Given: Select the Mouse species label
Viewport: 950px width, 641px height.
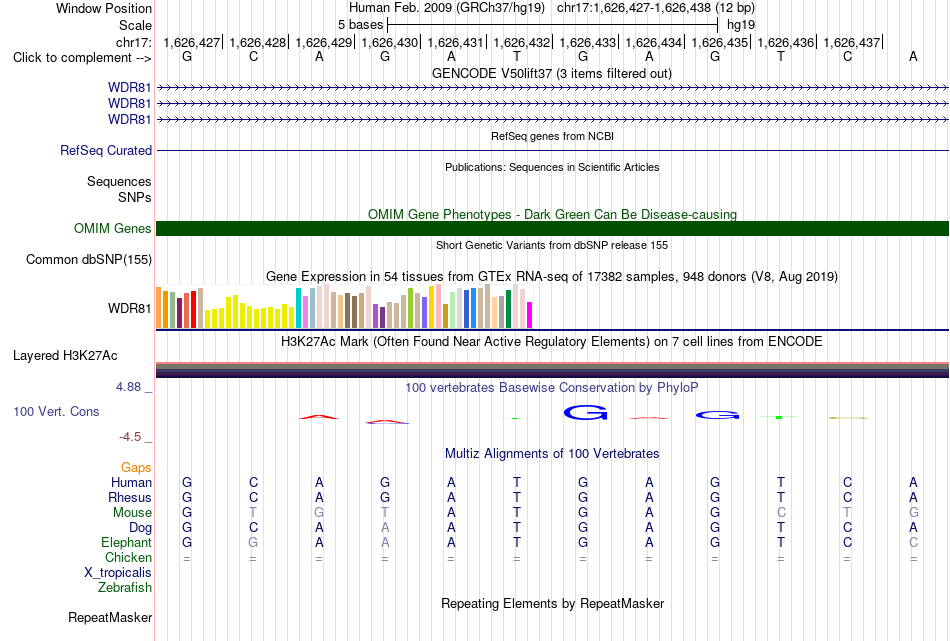Looking at the screenshot, I should [132, 513].
